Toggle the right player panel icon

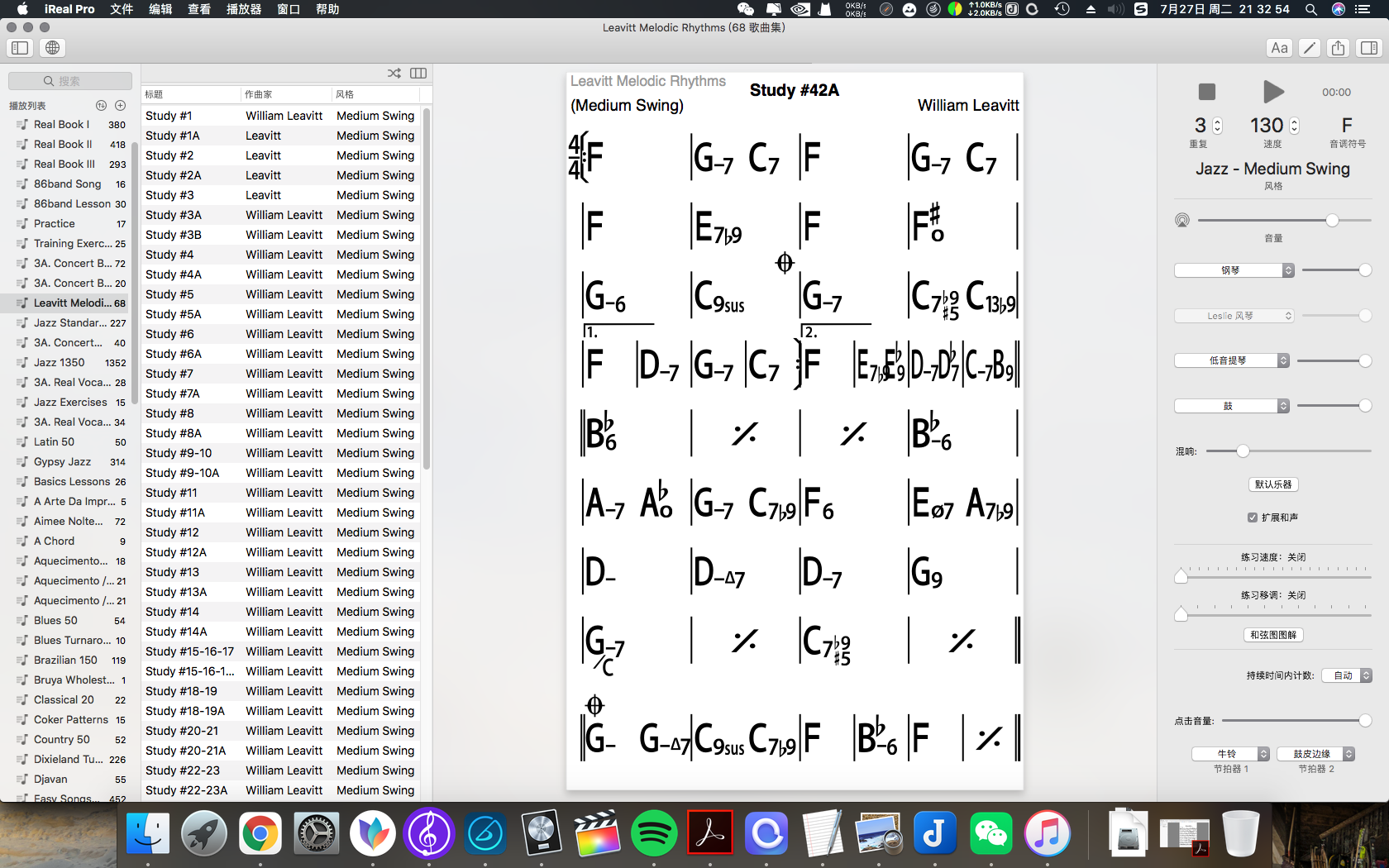click(1369, 48)
